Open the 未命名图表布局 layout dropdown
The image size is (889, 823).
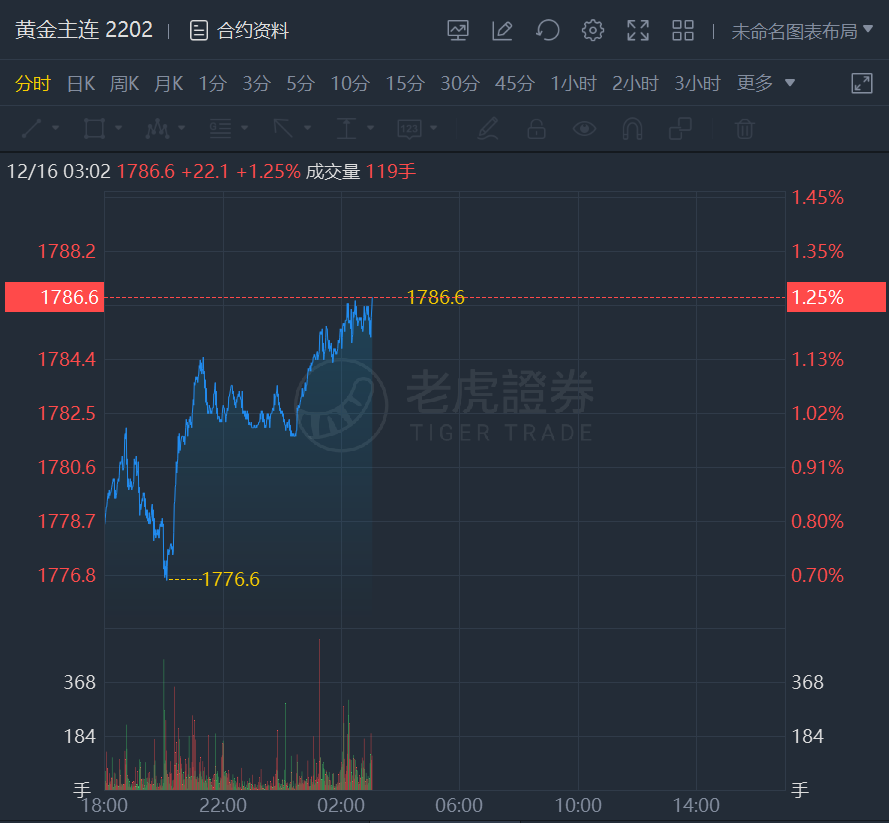[802, 31]
